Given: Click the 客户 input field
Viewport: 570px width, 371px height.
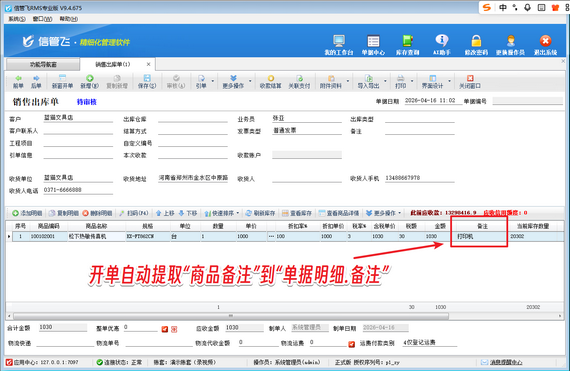Looking at the screenshot, I should click(78, 118).
